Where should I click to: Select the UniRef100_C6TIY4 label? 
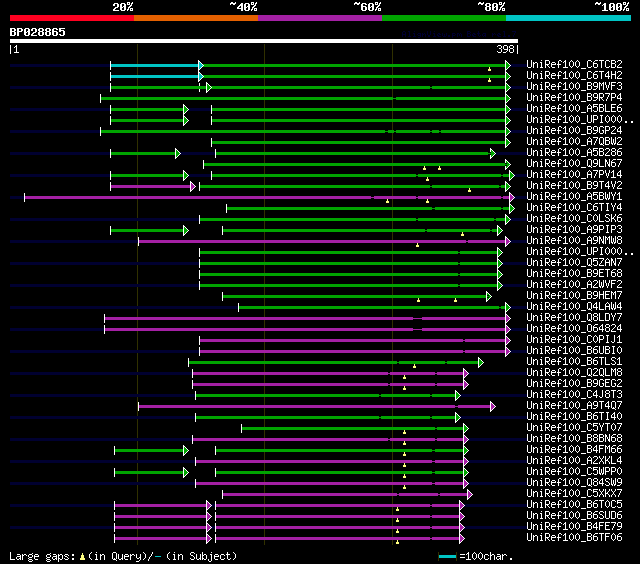tap(574, 208)
